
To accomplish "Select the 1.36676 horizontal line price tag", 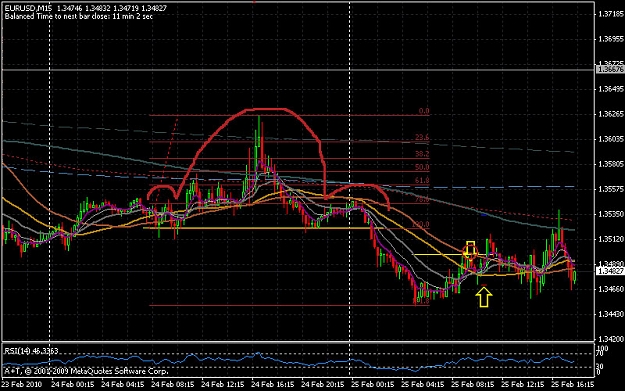I will click(x=610, y=69).
